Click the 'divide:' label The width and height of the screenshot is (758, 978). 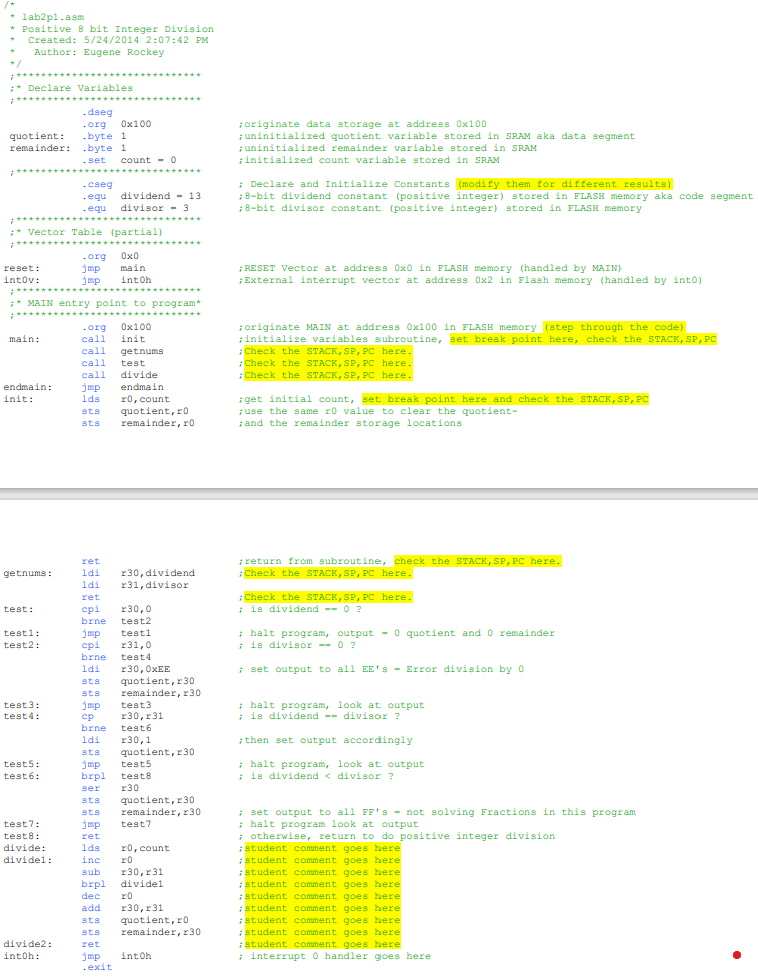[24, 848]
